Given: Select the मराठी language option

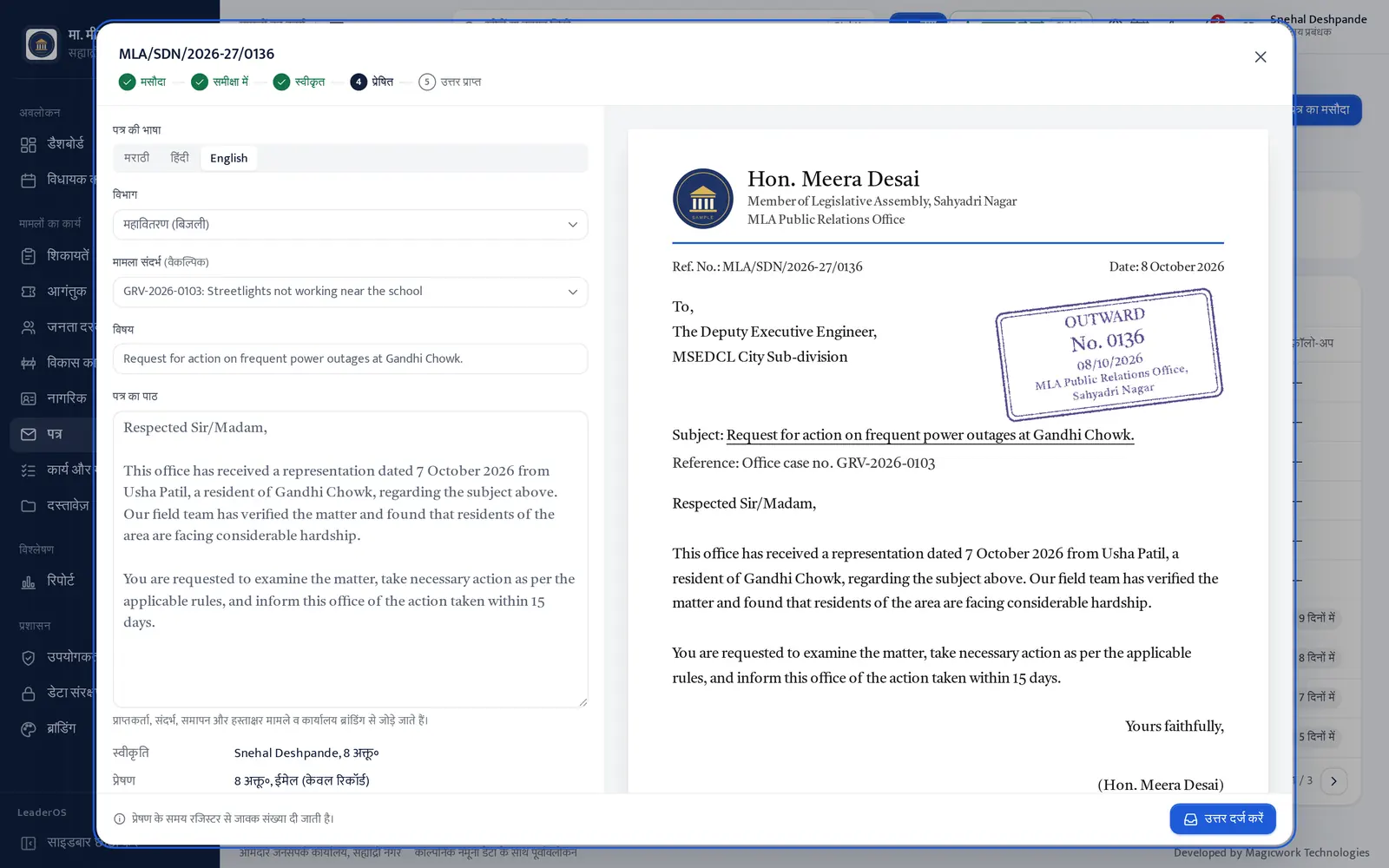Looking at the screenshot, I should coord(136,158).
